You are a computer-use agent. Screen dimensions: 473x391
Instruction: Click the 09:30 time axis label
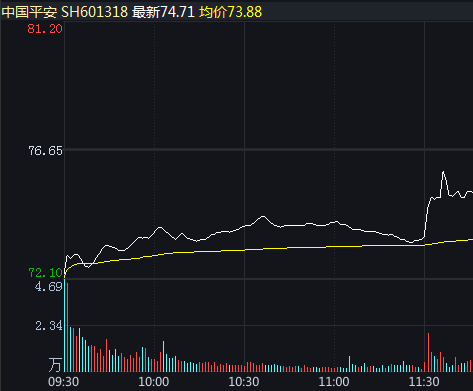tap(63, 382)
